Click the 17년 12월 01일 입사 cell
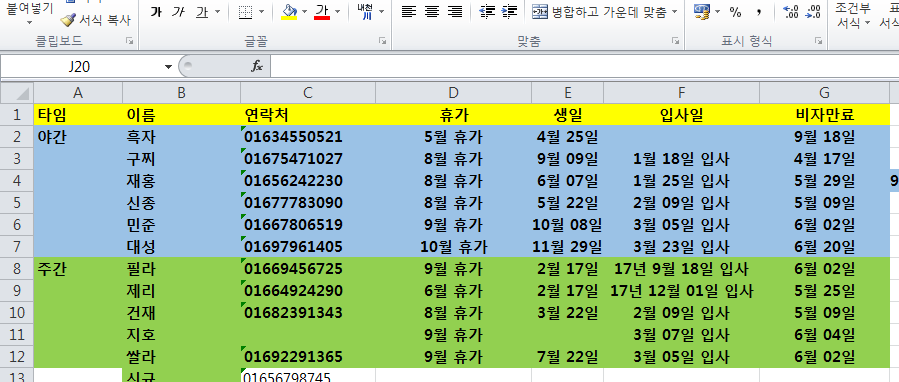 pyautogui.click(x=681, y=291)
